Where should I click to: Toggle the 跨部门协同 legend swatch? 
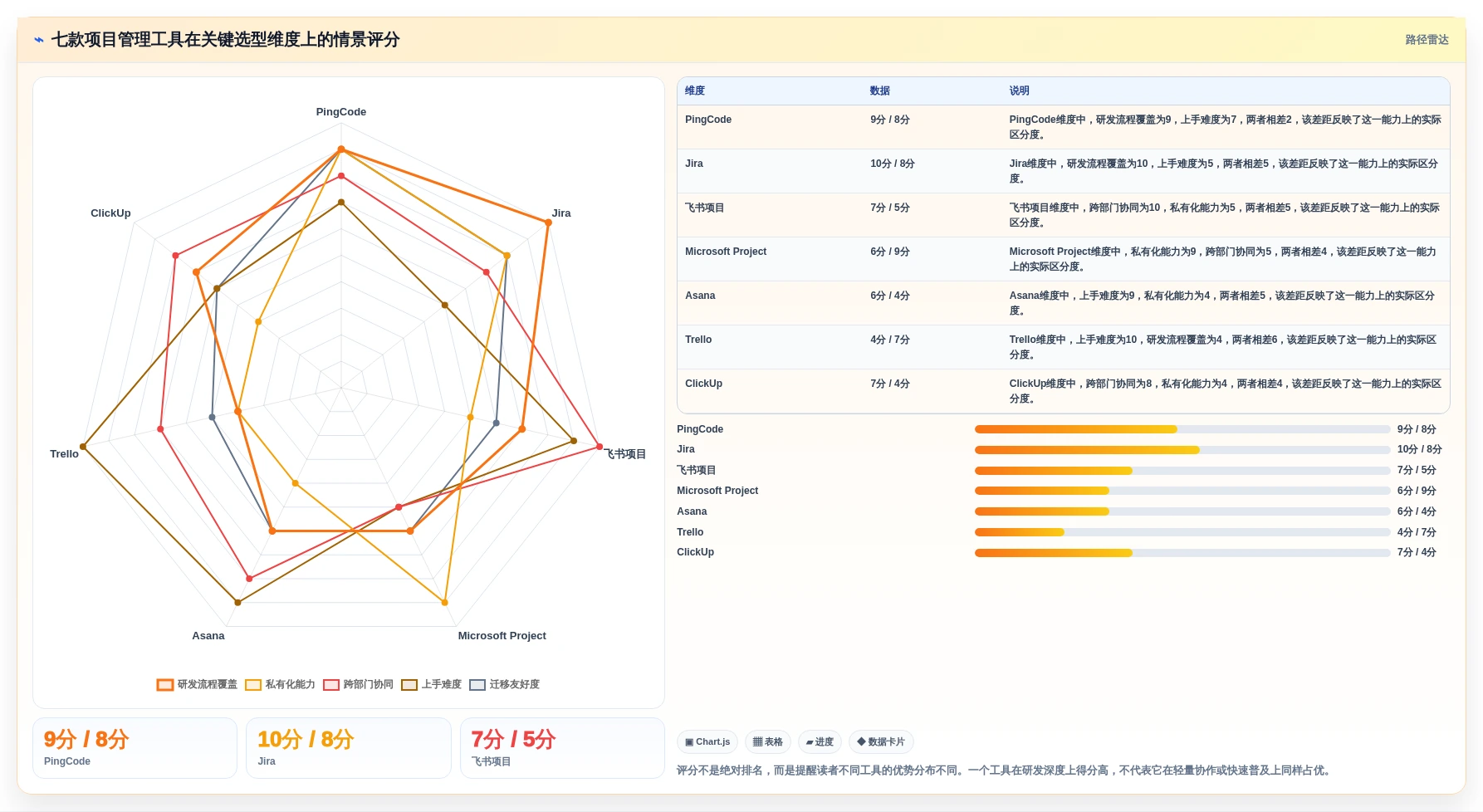(331, 685)
